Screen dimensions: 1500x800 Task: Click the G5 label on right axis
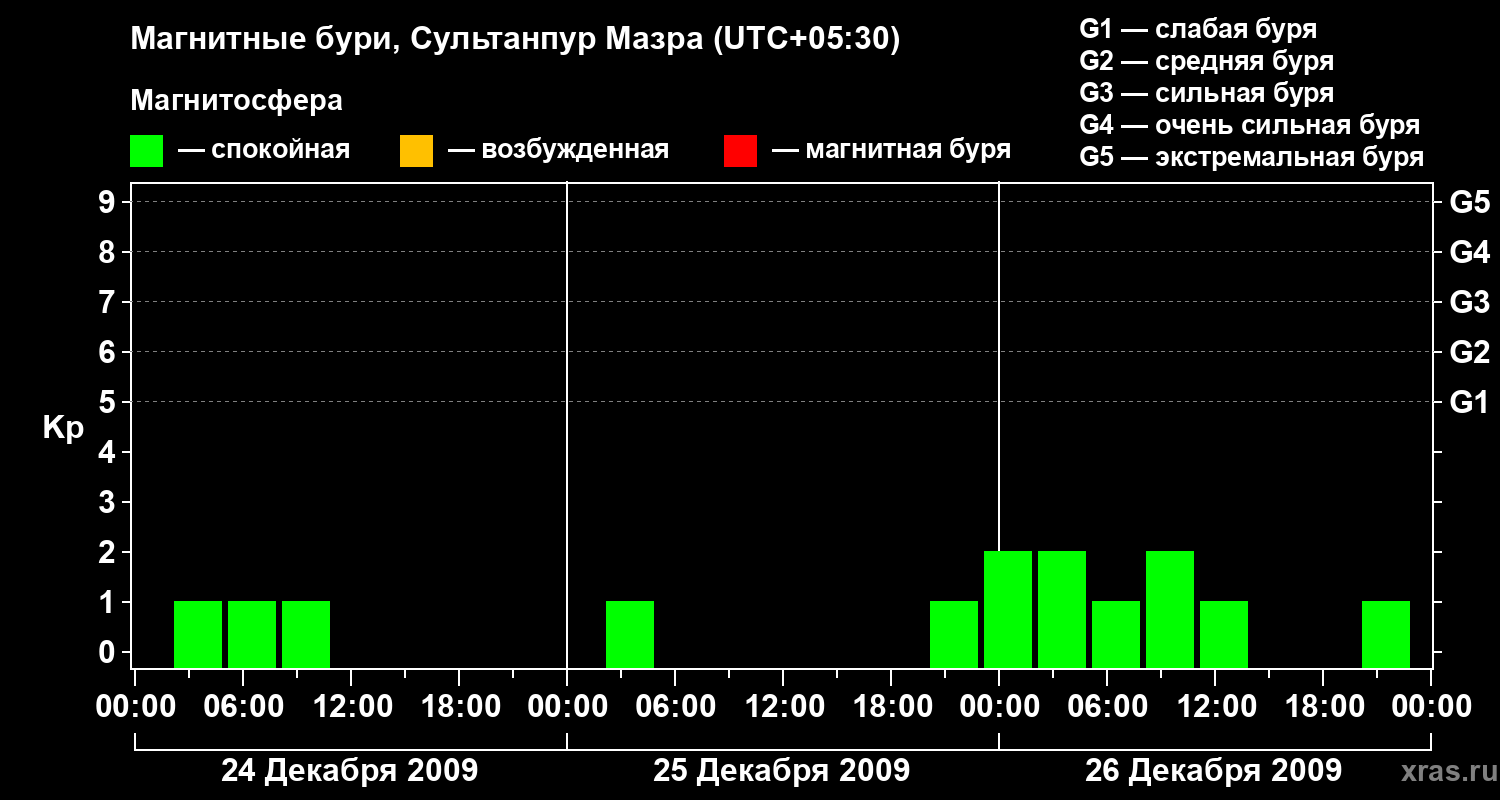[1469, 203]
